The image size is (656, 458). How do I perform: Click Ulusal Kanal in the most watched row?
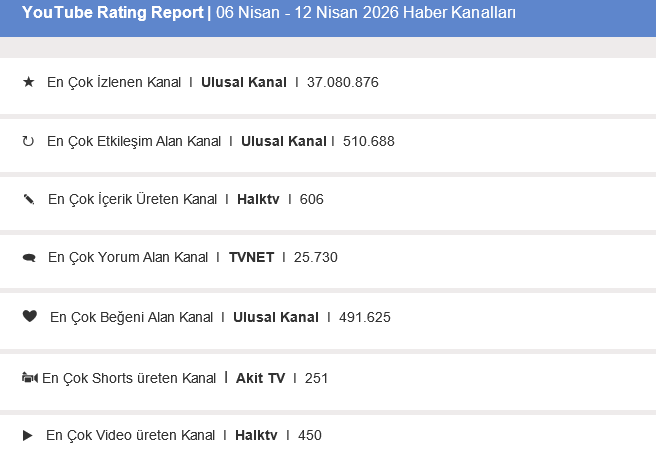click(244, 82)
